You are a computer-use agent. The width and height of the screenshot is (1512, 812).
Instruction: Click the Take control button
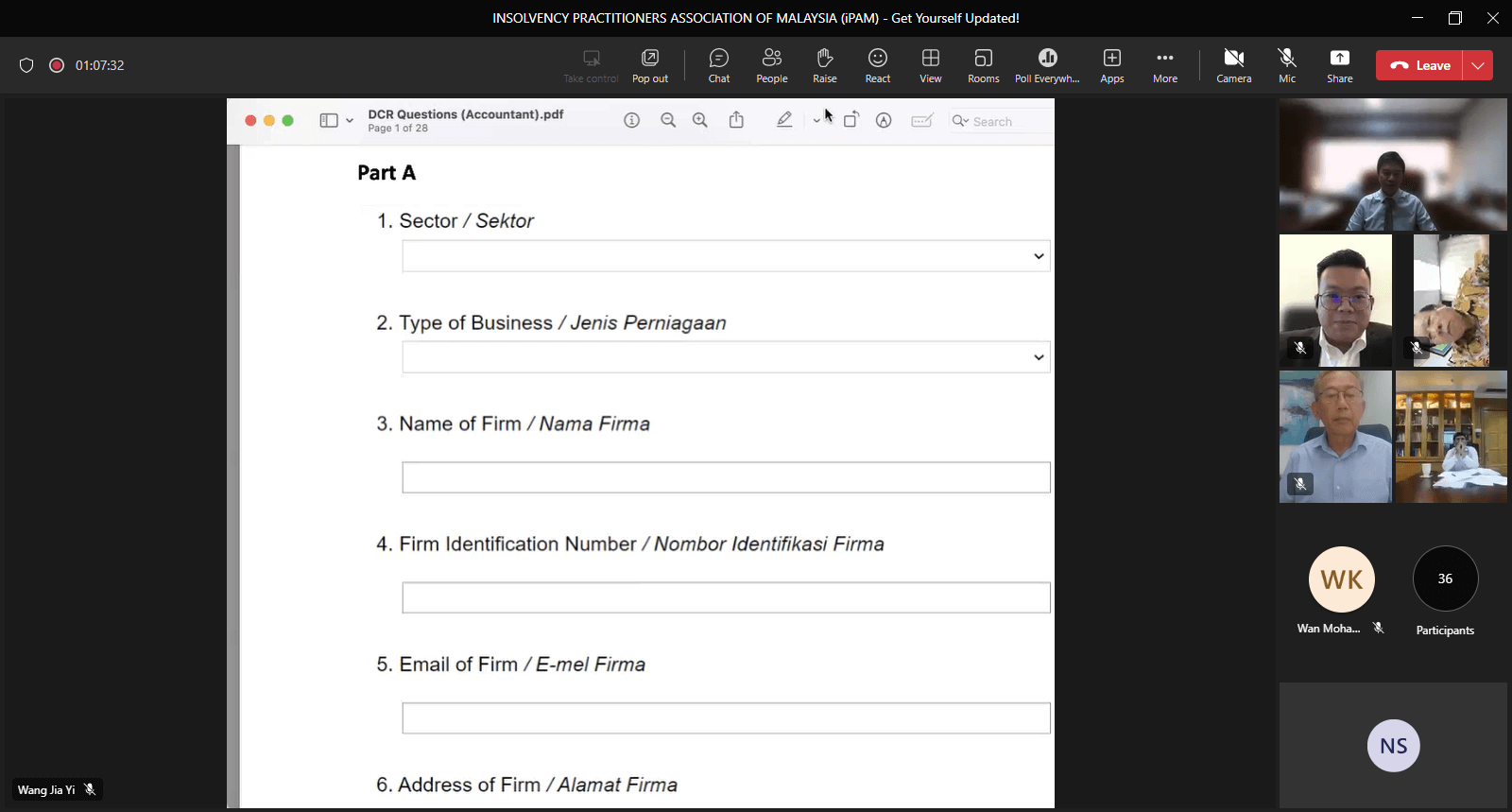(x=591, y=66)
